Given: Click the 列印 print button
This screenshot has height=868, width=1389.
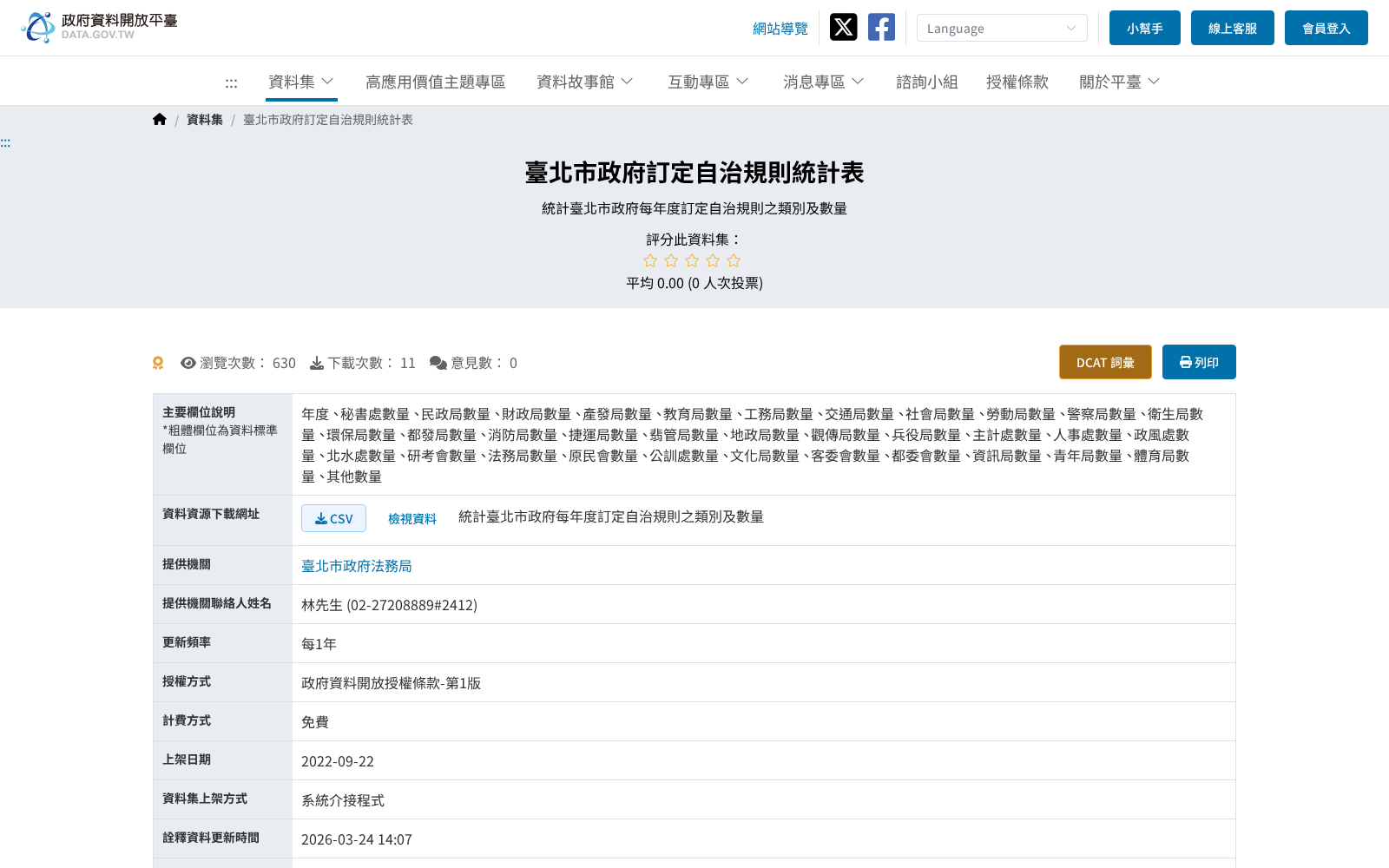Looking at the screenshot, I should pos(1199,362).
